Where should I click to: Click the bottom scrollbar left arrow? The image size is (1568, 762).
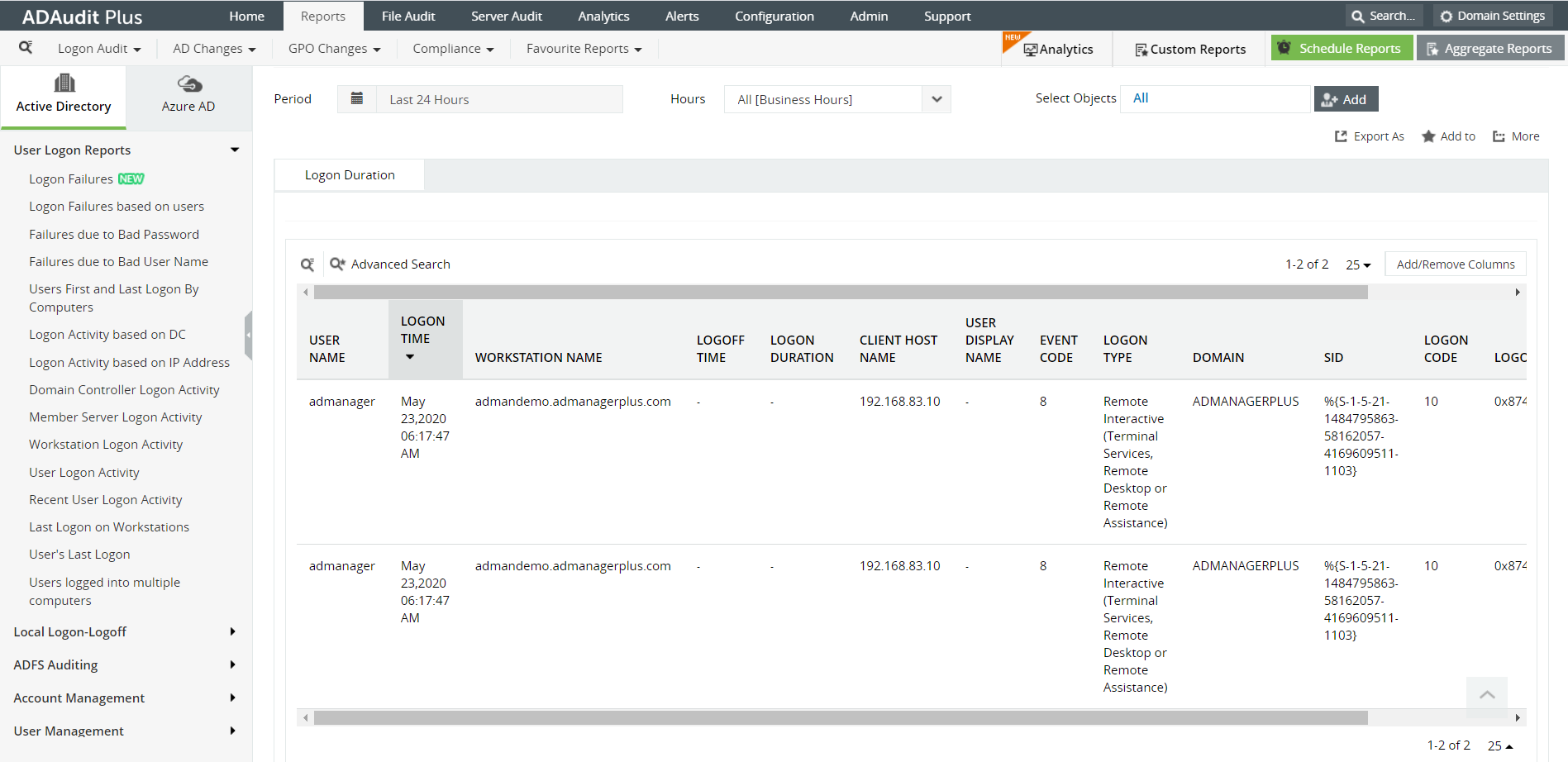click(x=306, y=718)
